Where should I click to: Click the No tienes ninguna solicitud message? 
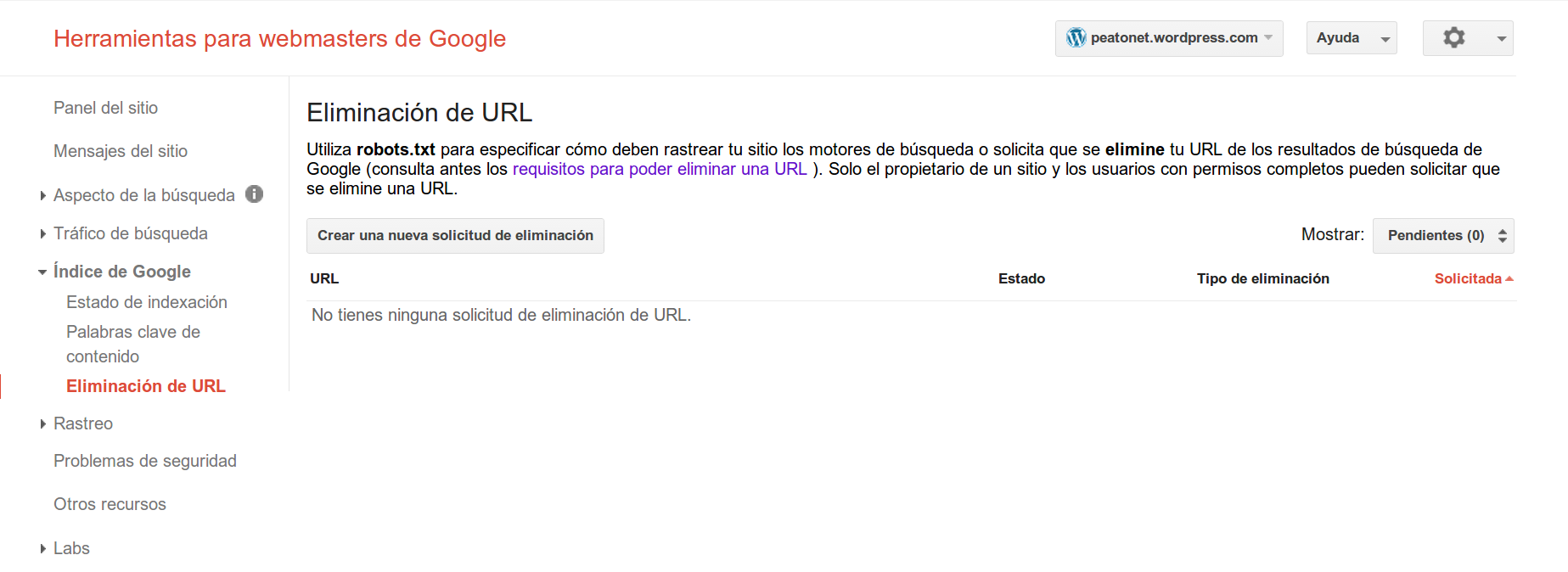coord(501,315)
